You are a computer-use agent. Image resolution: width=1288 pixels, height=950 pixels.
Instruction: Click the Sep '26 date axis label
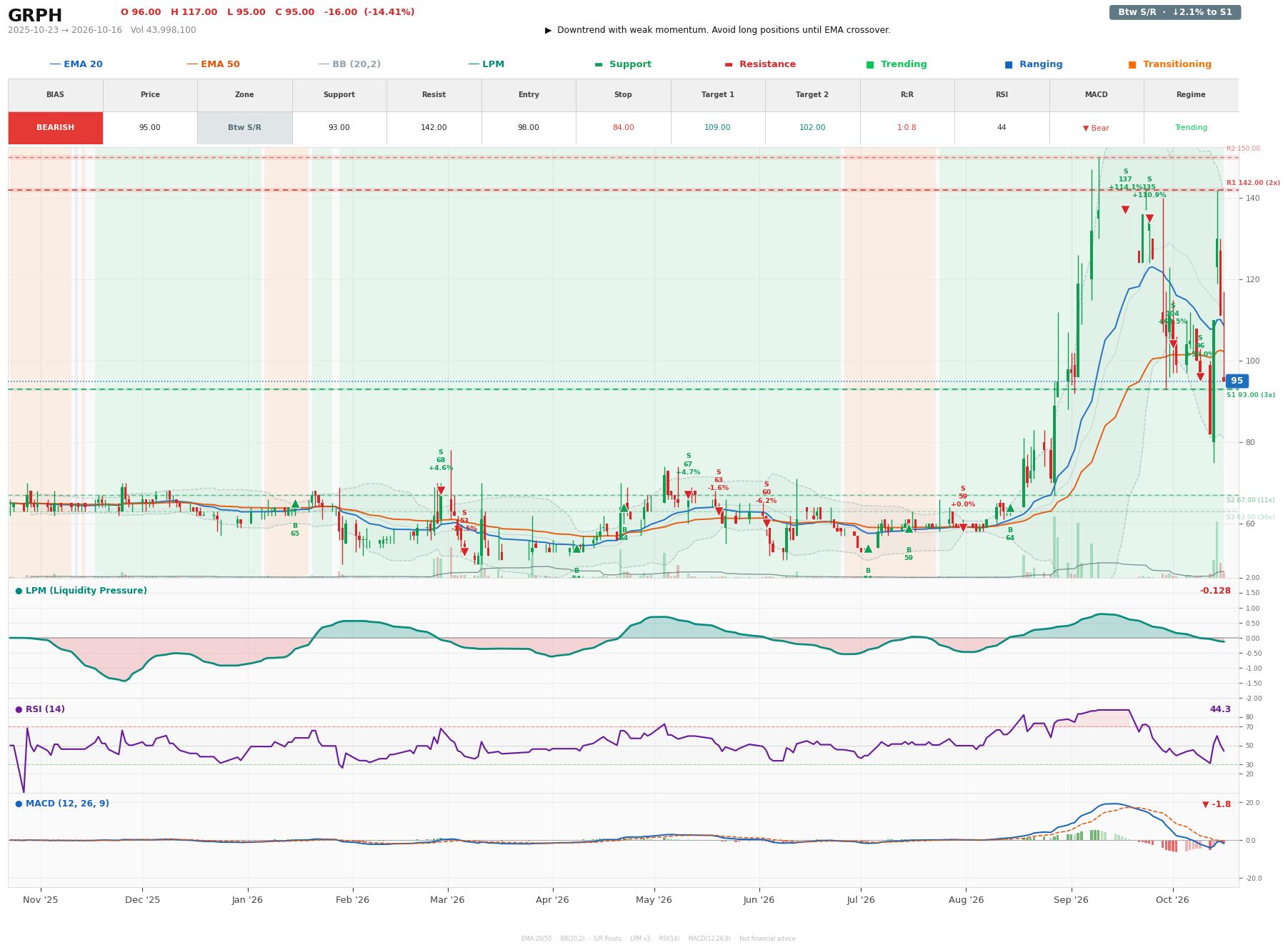click(1071, 900)
